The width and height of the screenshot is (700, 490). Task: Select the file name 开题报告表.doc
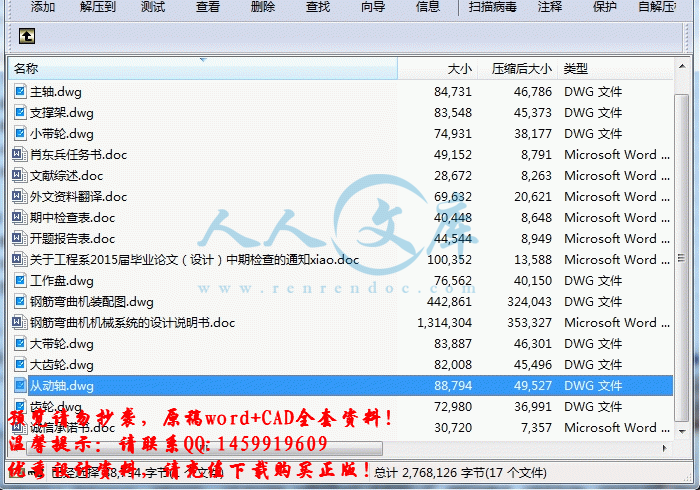(x=72, y=239)
